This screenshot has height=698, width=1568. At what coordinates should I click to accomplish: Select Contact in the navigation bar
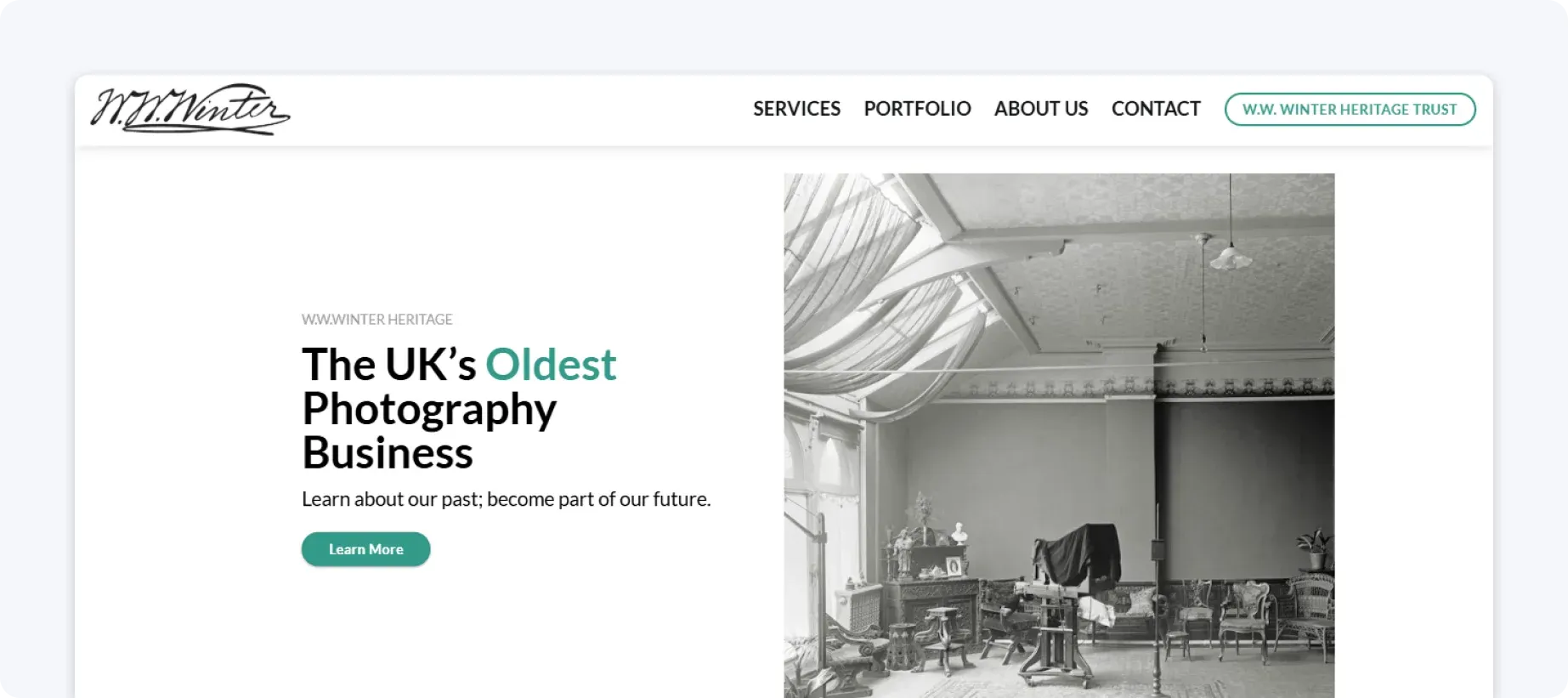click(1156, 109)
